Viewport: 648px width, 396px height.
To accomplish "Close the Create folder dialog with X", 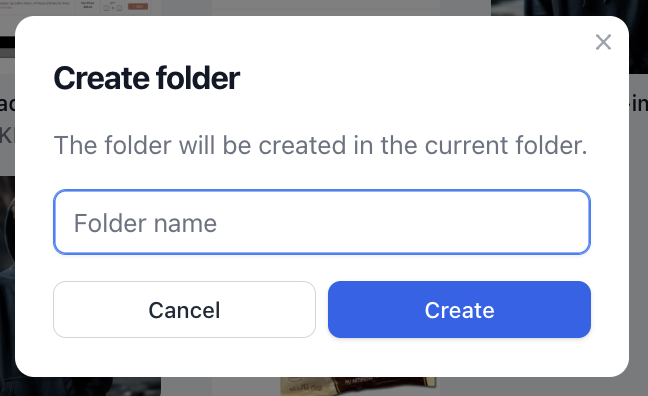I will click(603, 42).
